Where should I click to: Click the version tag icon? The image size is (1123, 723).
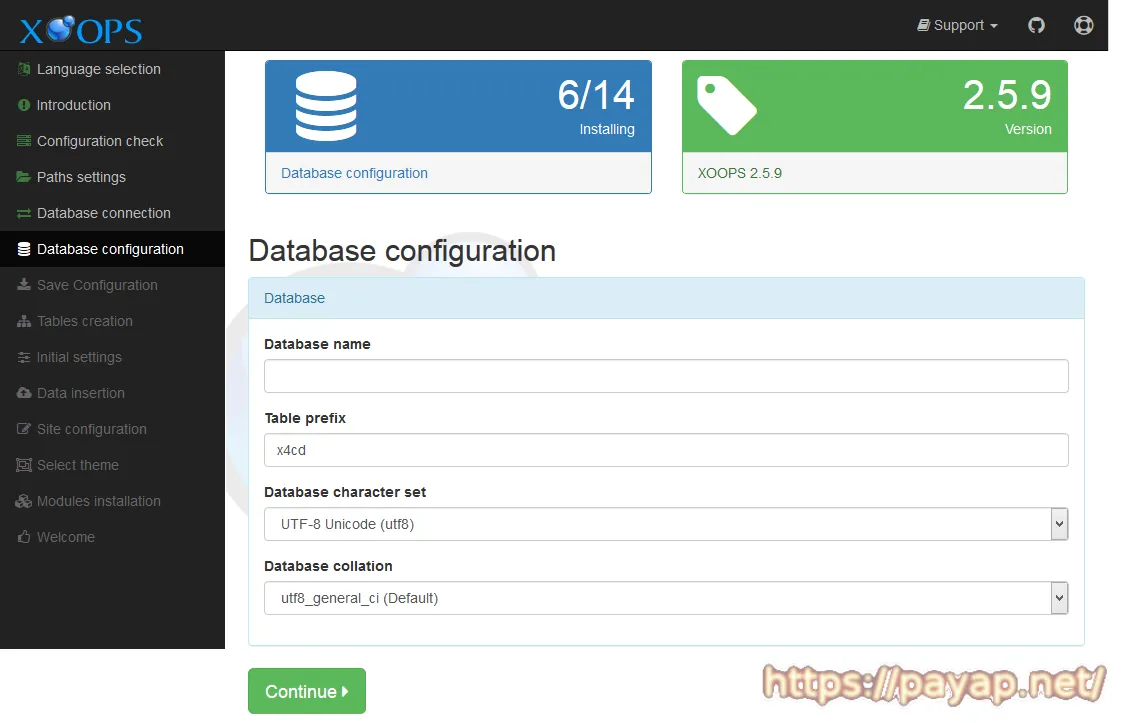click(726, 105)
